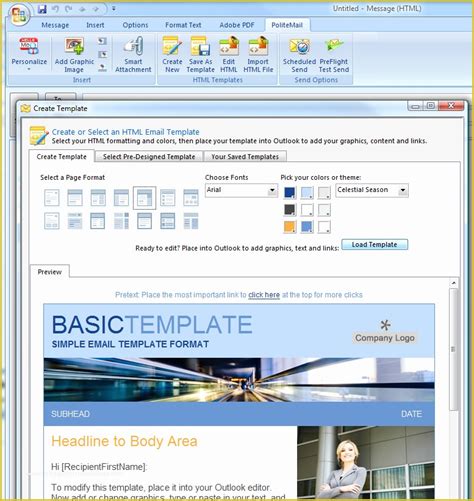The width and height of the screenshot is (474, 501).
Task: Select the PoliteMail ribbon tab
Action: point(287,25)
